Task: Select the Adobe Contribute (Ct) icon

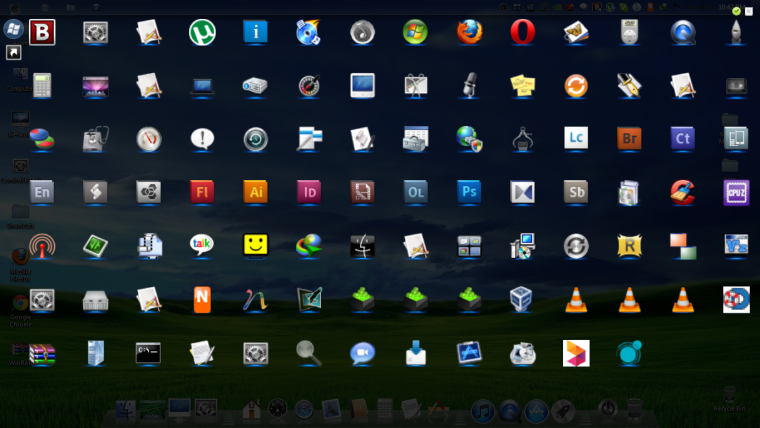Action: [x=683, y=137]
